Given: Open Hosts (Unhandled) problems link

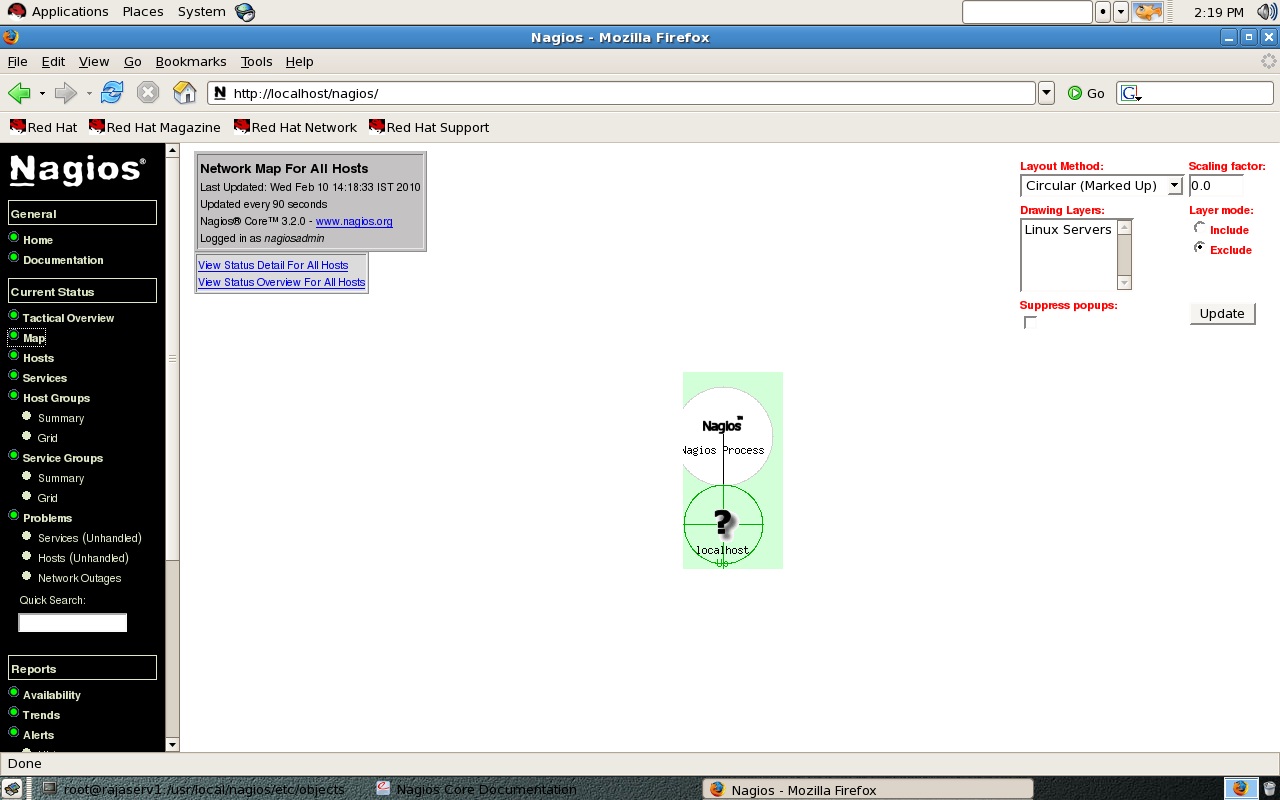Looking at the screenshot, I should click(x=83, y=558).
